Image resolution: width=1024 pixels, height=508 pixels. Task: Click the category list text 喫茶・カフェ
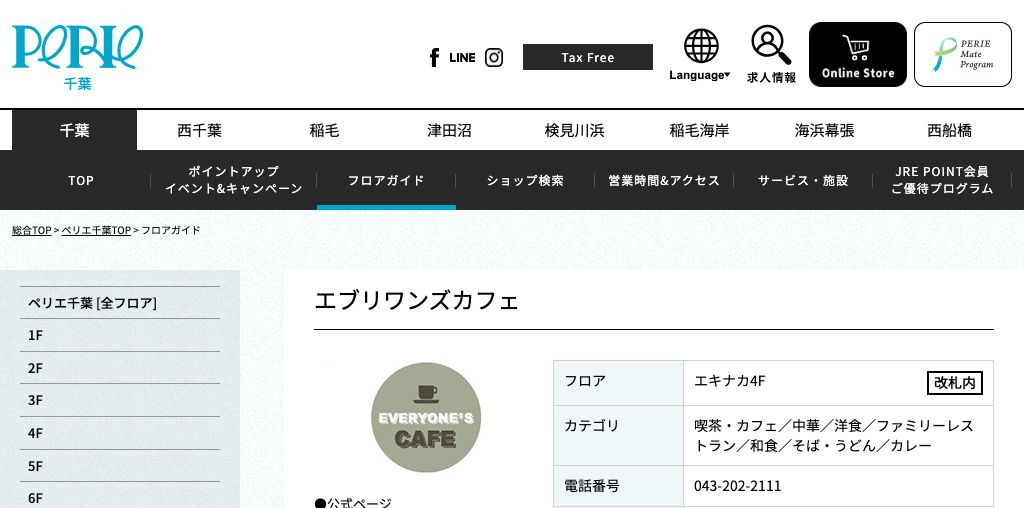[735, 426]
